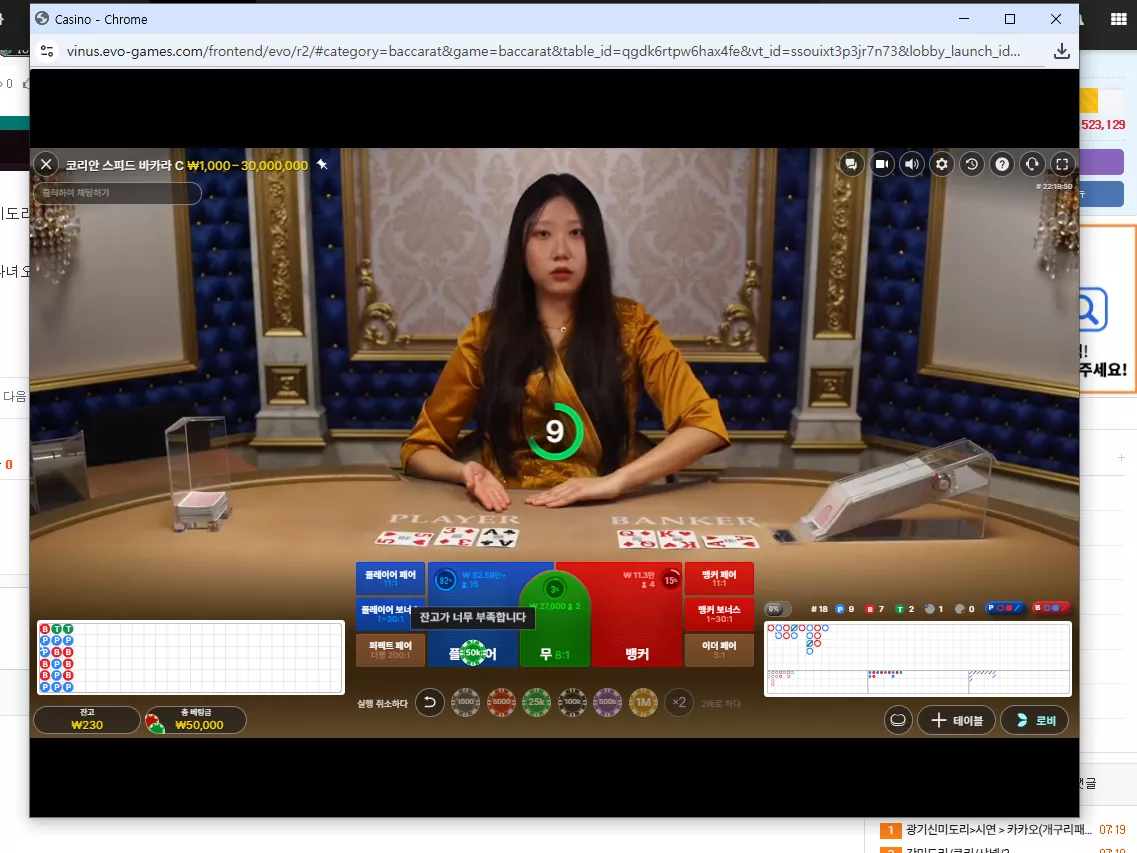Bet on 뱅커 보너스 1~30:1

click(x=719, y=614)
